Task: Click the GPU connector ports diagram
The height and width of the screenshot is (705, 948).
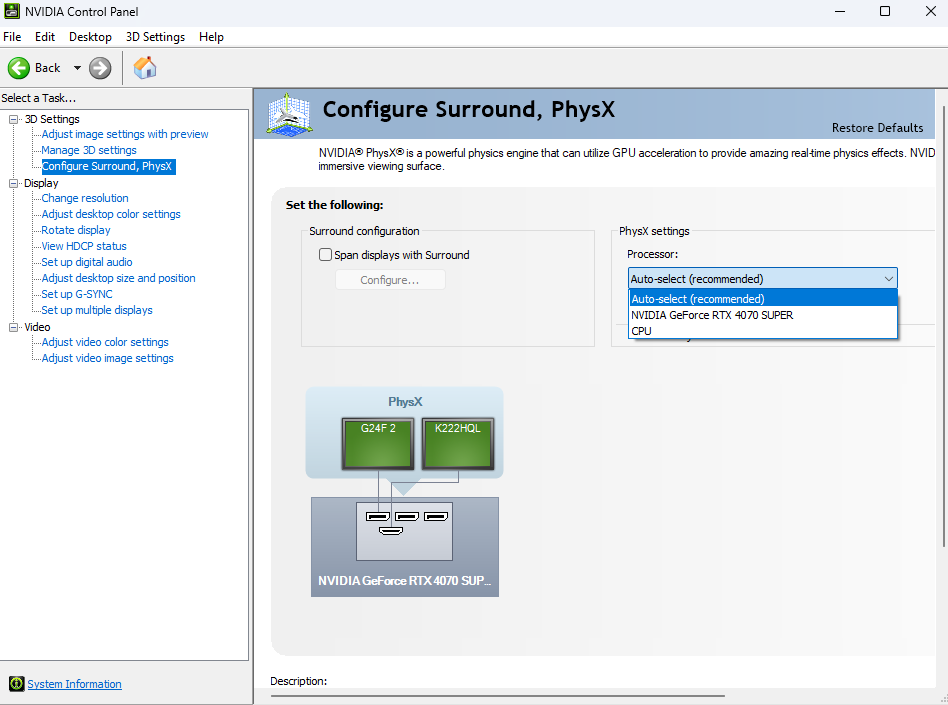Action: pyautogui.click(x=404, y=531)
